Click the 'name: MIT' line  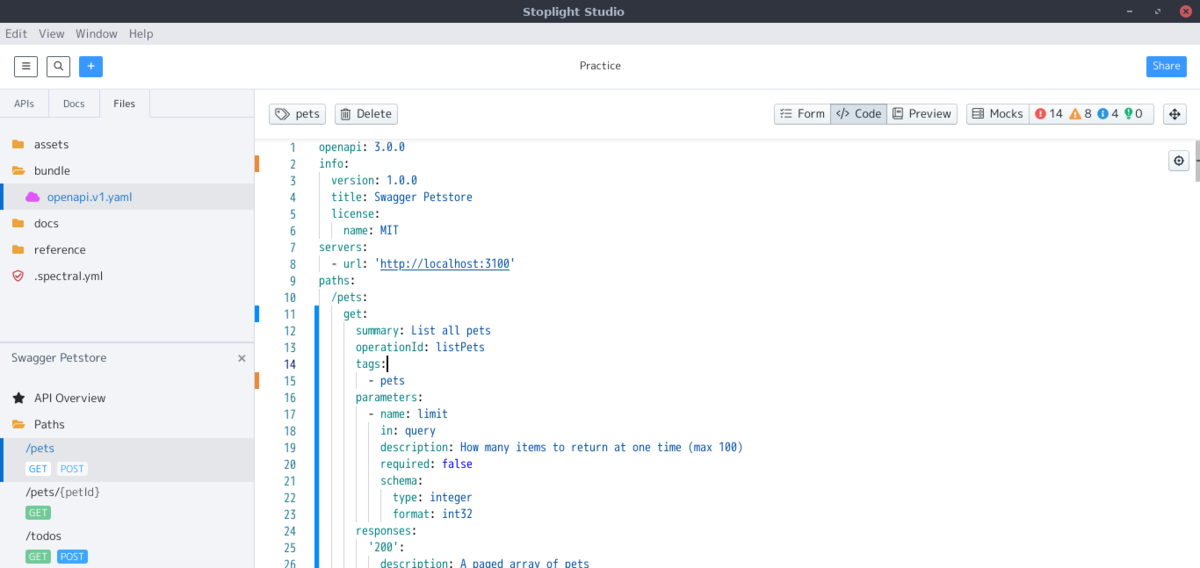point(371,231)
